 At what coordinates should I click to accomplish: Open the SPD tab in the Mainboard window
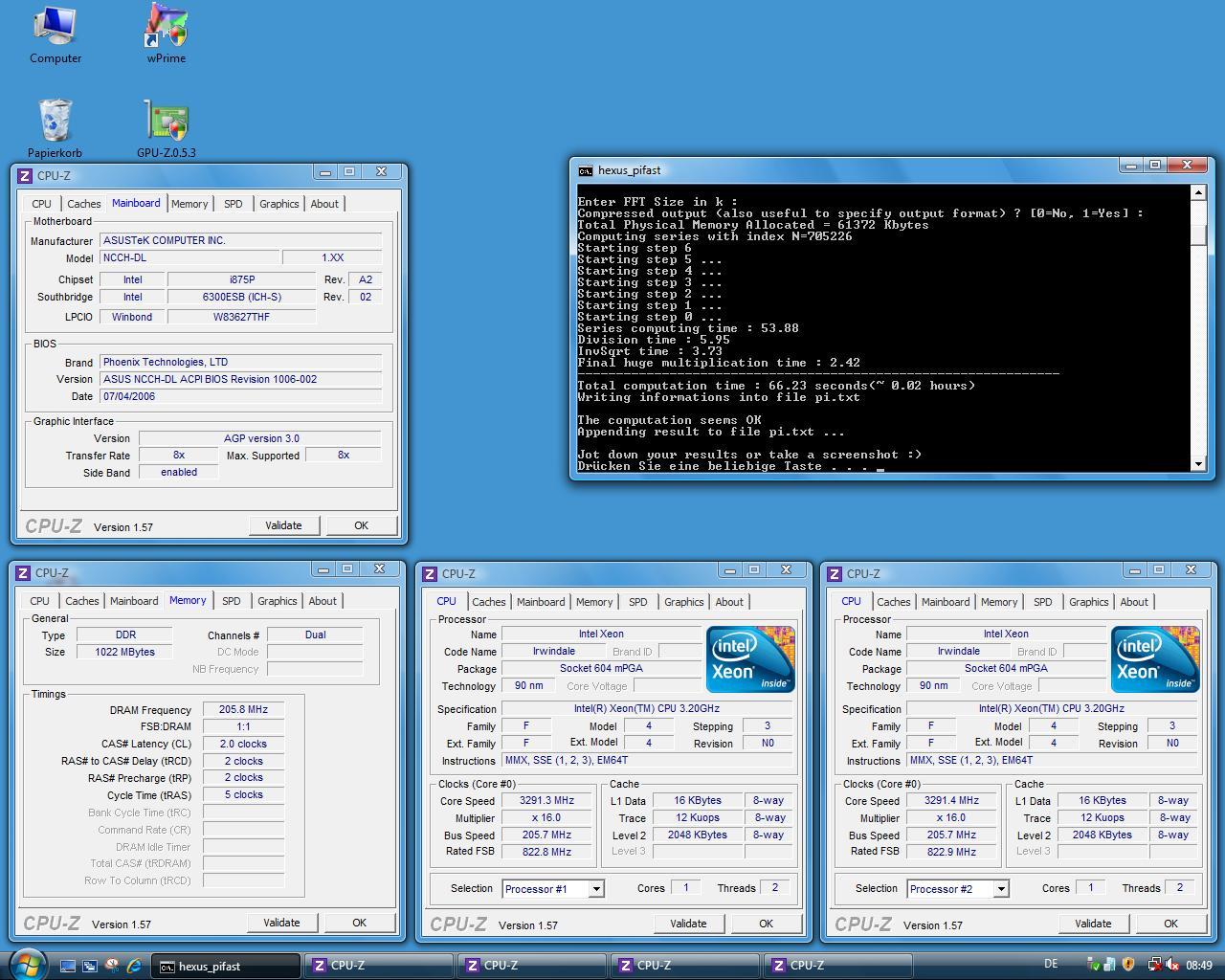tap(233, 204)
